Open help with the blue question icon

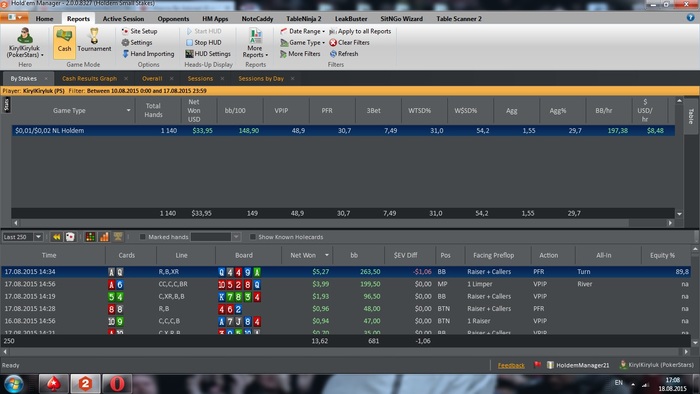[691, 18]
